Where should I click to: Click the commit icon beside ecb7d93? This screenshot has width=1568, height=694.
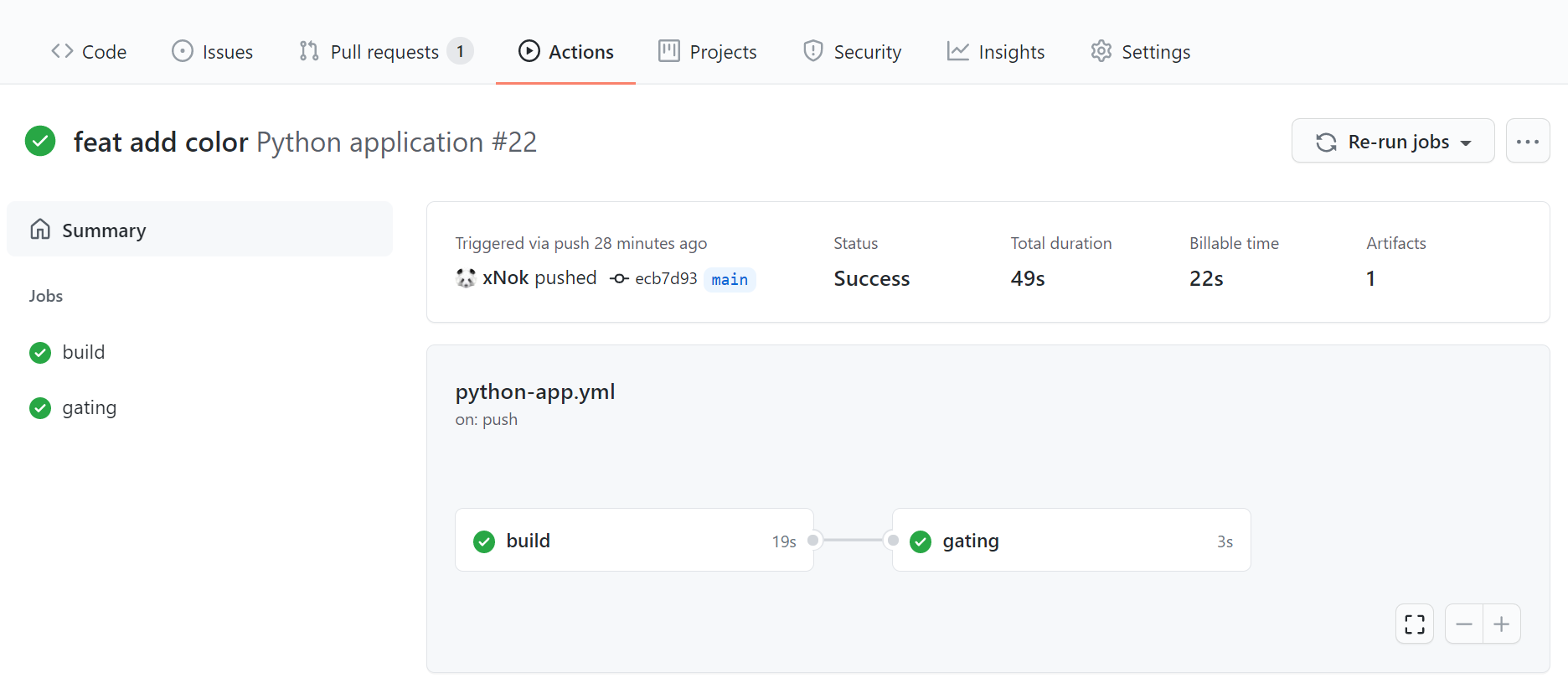[619, 279]
